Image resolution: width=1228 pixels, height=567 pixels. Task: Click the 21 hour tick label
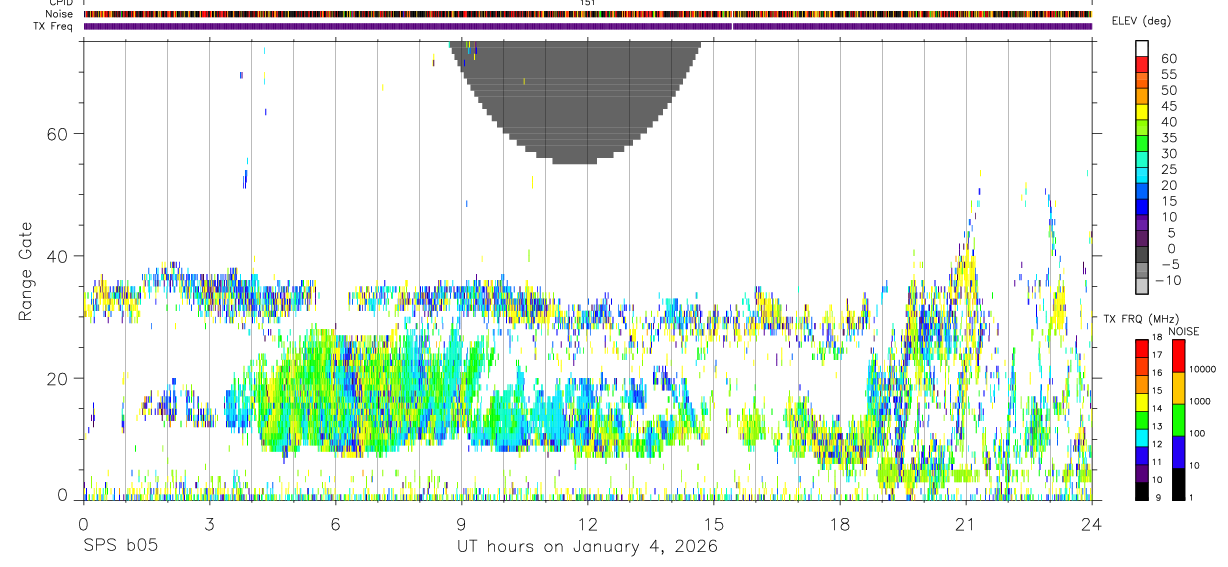(x=965, y=524)
